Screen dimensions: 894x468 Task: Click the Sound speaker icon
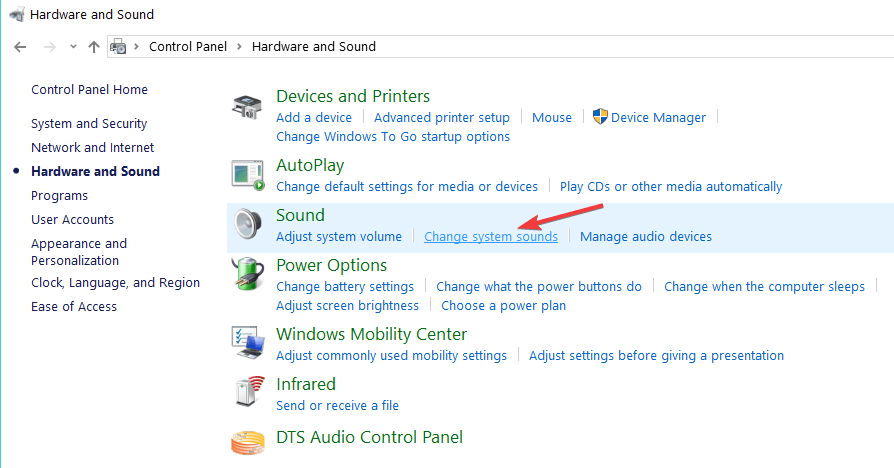tap(247, 226)
